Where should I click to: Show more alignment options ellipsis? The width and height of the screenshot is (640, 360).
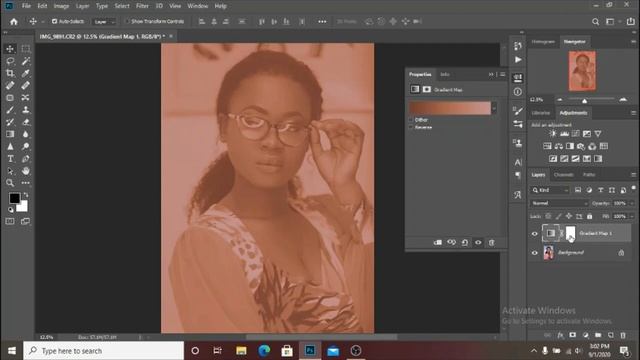point(322,22)
